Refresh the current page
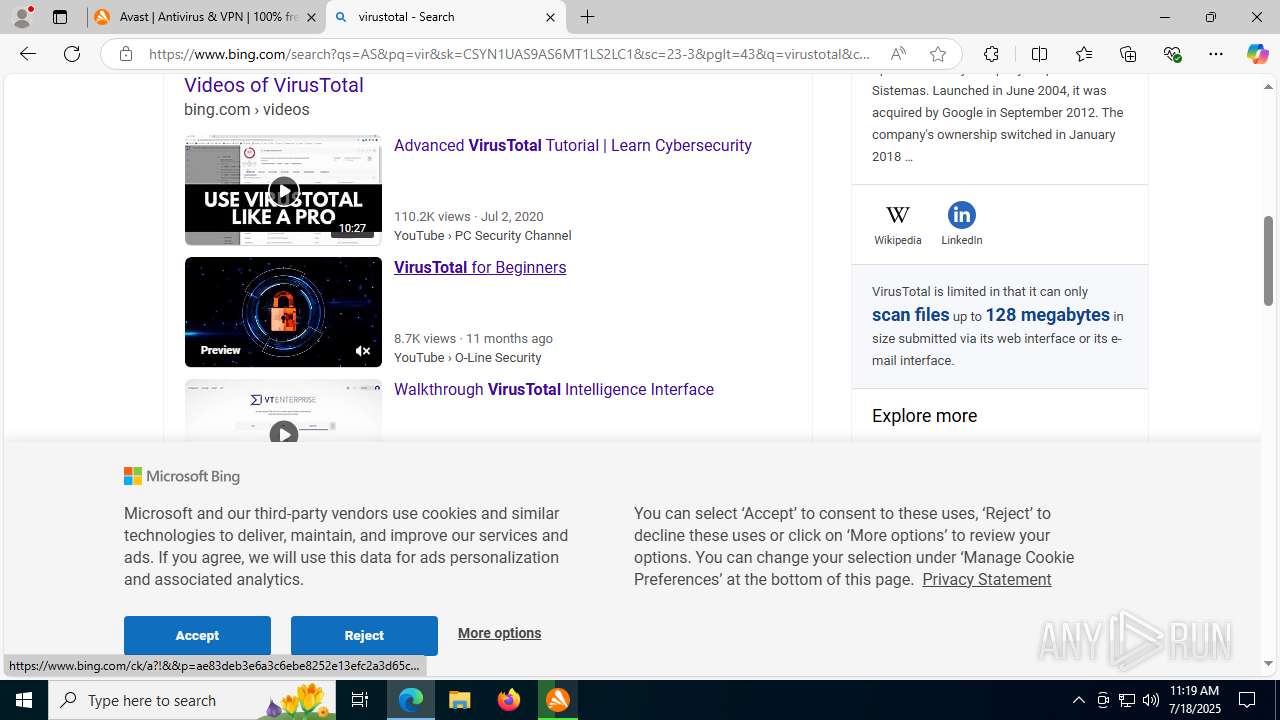1280x720 pixels. 72,54
